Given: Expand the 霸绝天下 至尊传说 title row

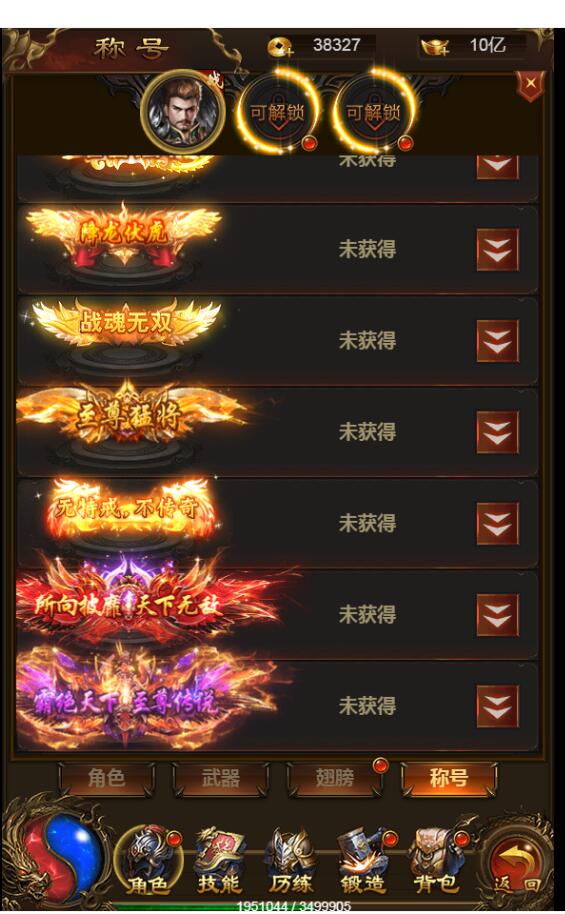Looking at the screenshot, I should (497, 706).
